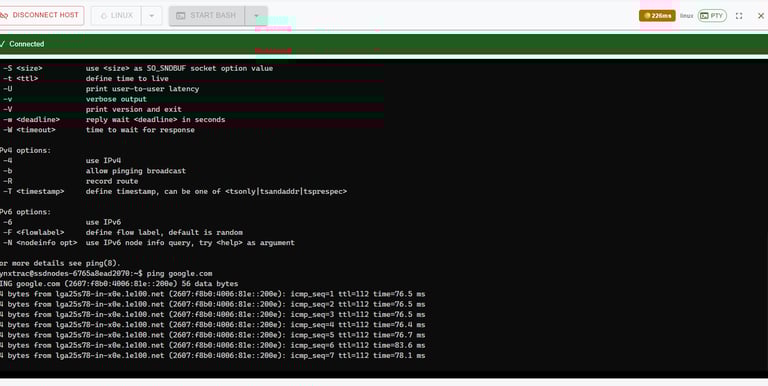Click the '-b allow pinging broadcast' line
This screenshot has width=768, height=386.
coord(94,170)
